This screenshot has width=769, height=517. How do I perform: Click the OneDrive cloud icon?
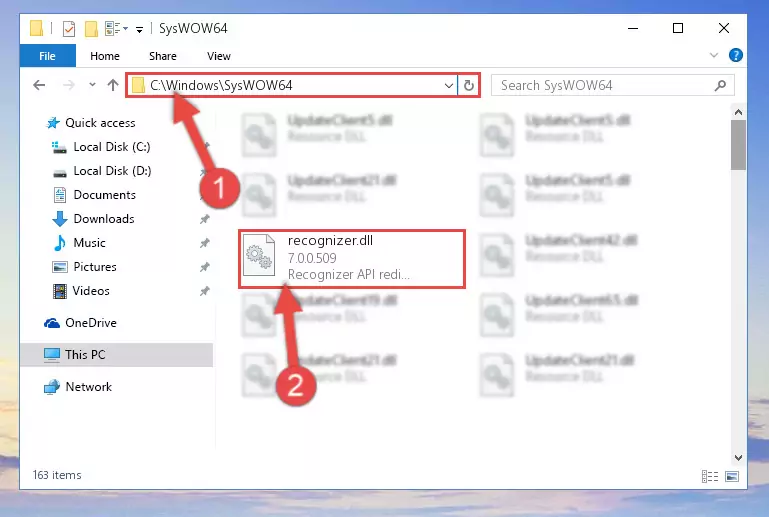(52, 323)
